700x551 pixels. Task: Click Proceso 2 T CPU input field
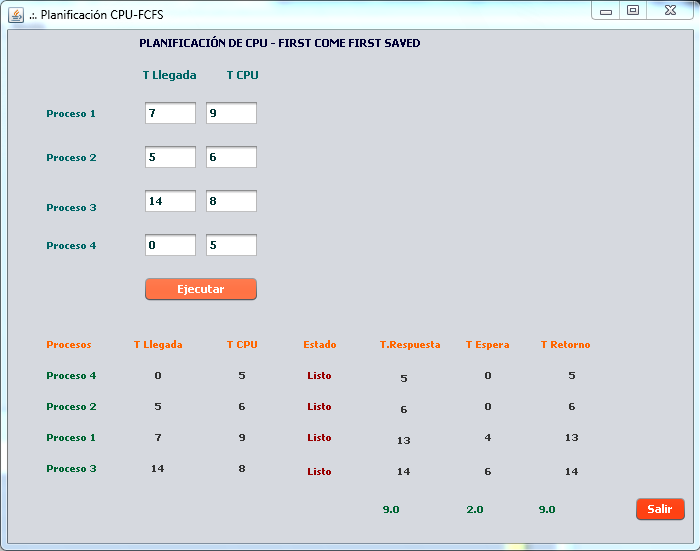pos(231,157)
